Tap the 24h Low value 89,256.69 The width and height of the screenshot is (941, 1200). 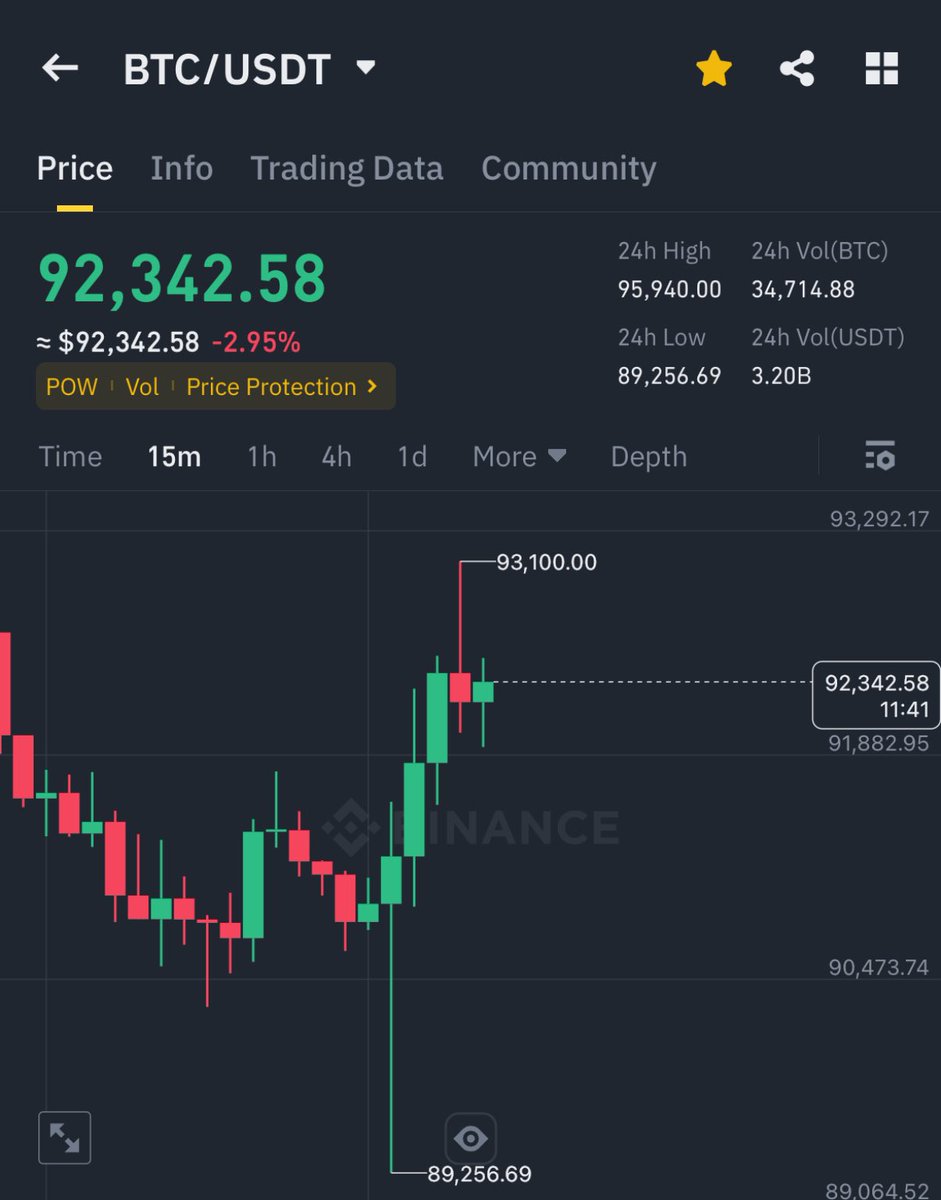click(669, 376)
